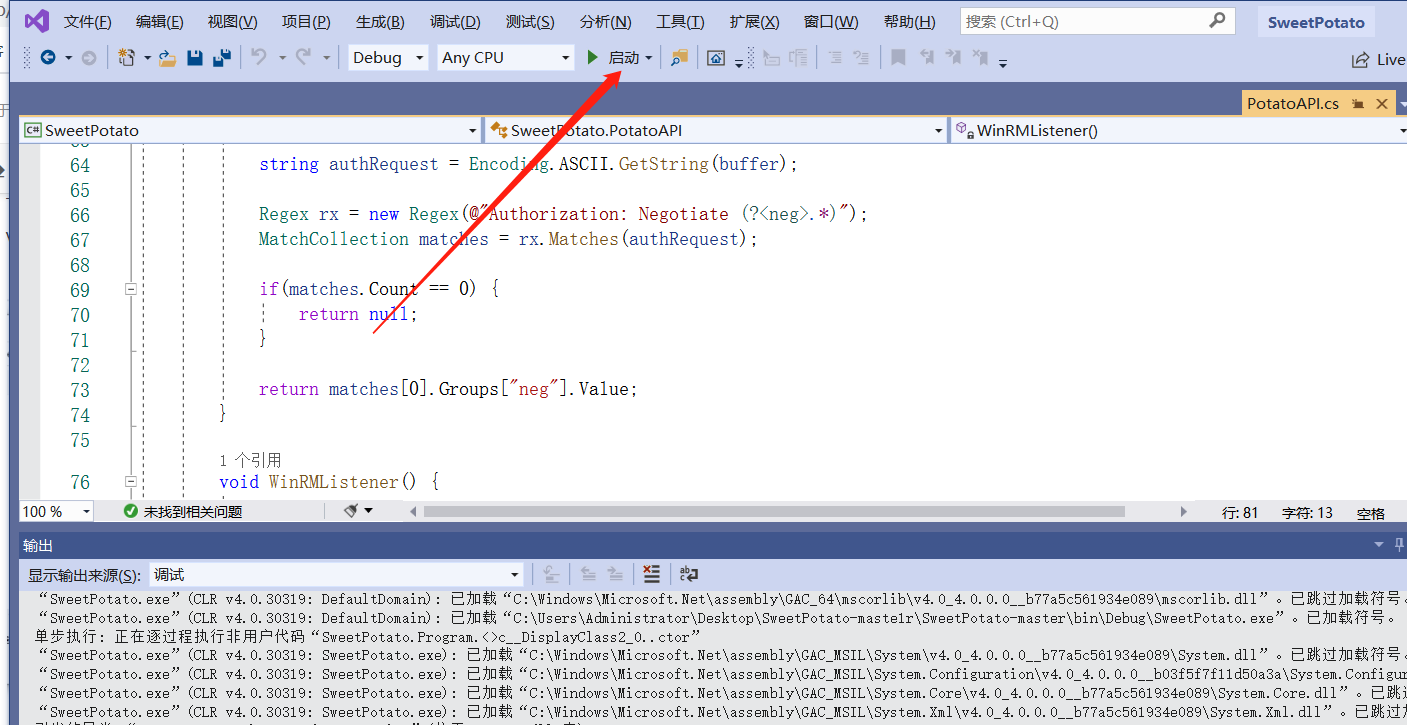Save all files with double-disk icon

click(222, 58)
